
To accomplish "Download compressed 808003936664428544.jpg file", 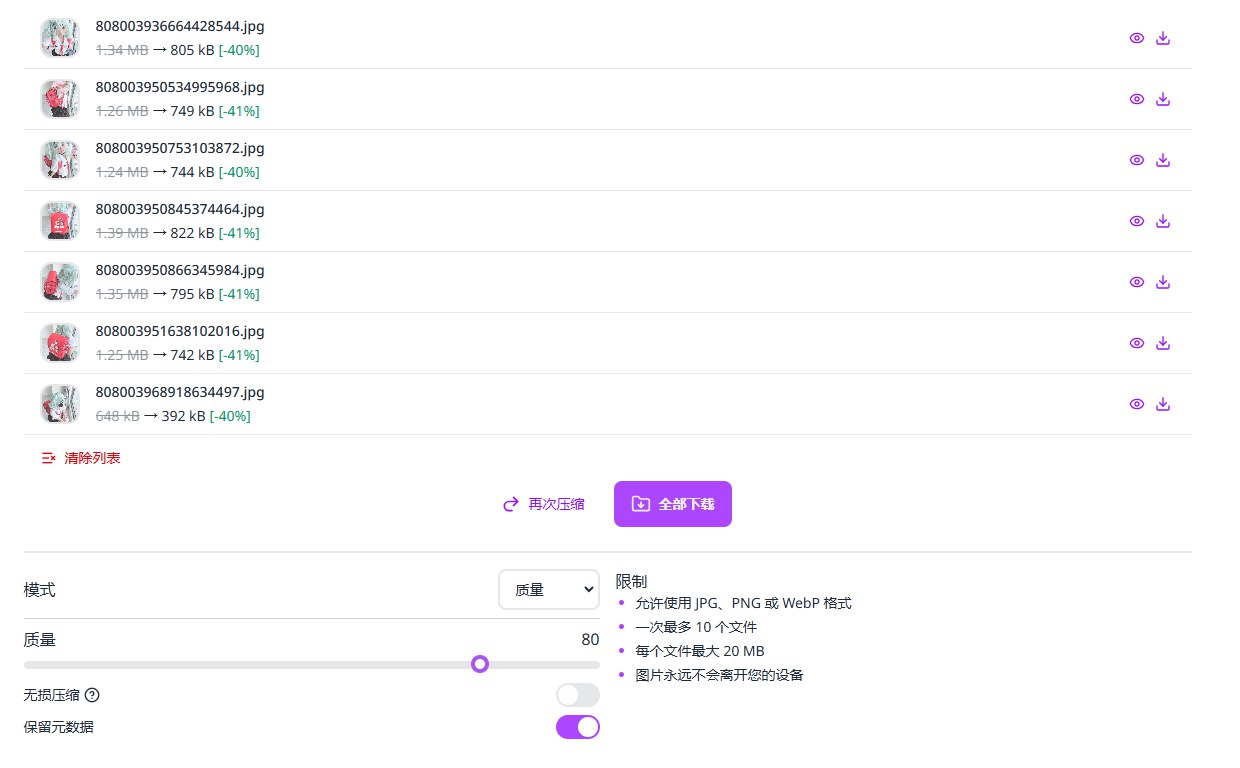I will [x=1162, y=38].
